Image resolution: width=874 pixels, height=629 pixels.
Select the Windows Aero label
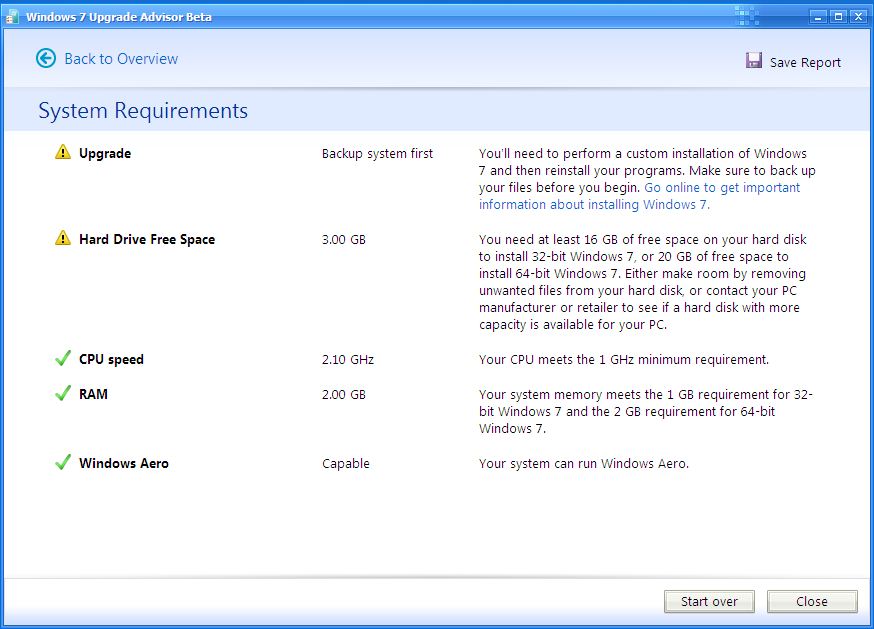tap(123, 463)
